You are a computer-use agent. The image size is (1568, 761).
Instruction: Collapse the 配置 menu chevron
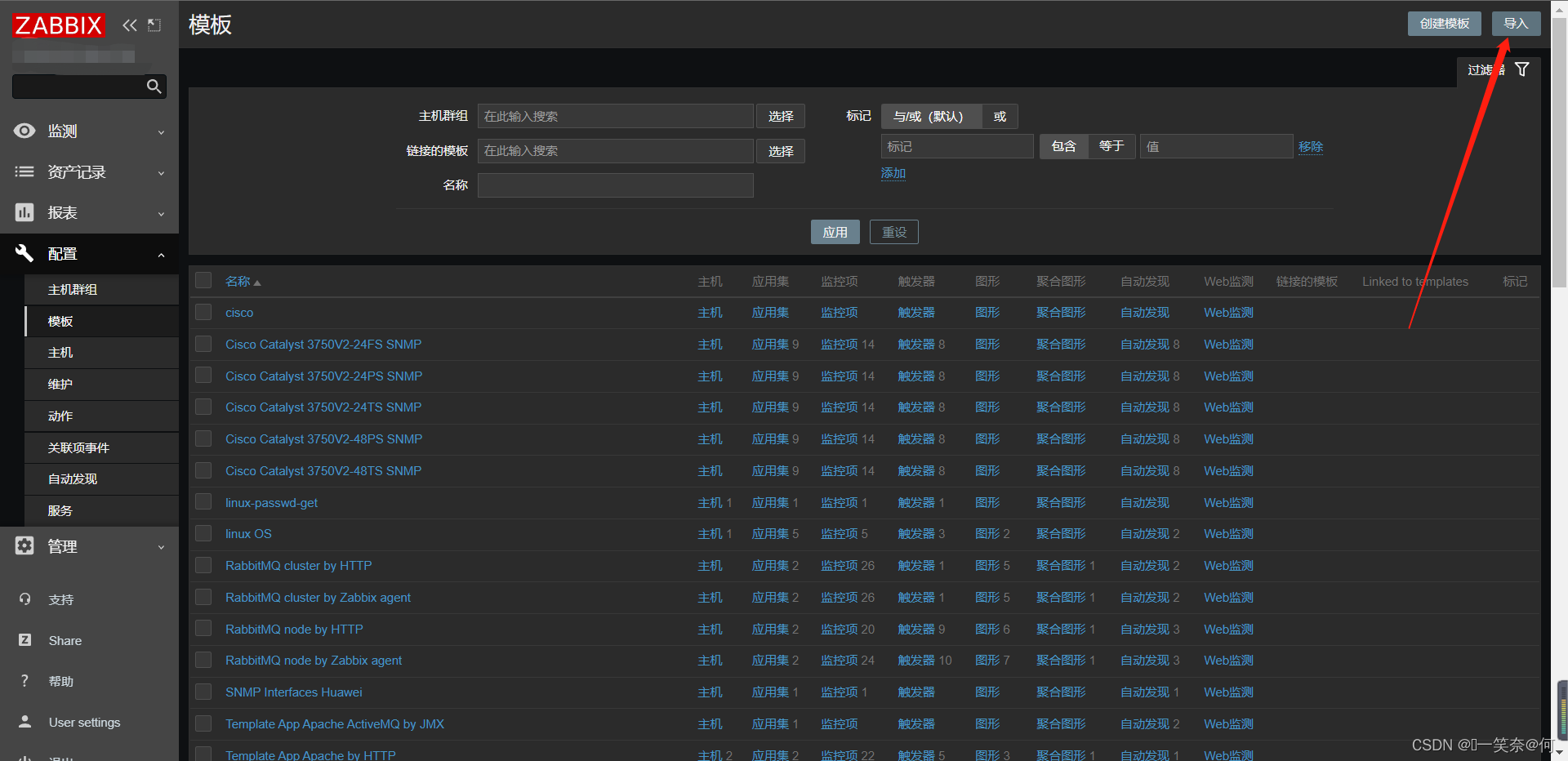[x=161, y=255]
